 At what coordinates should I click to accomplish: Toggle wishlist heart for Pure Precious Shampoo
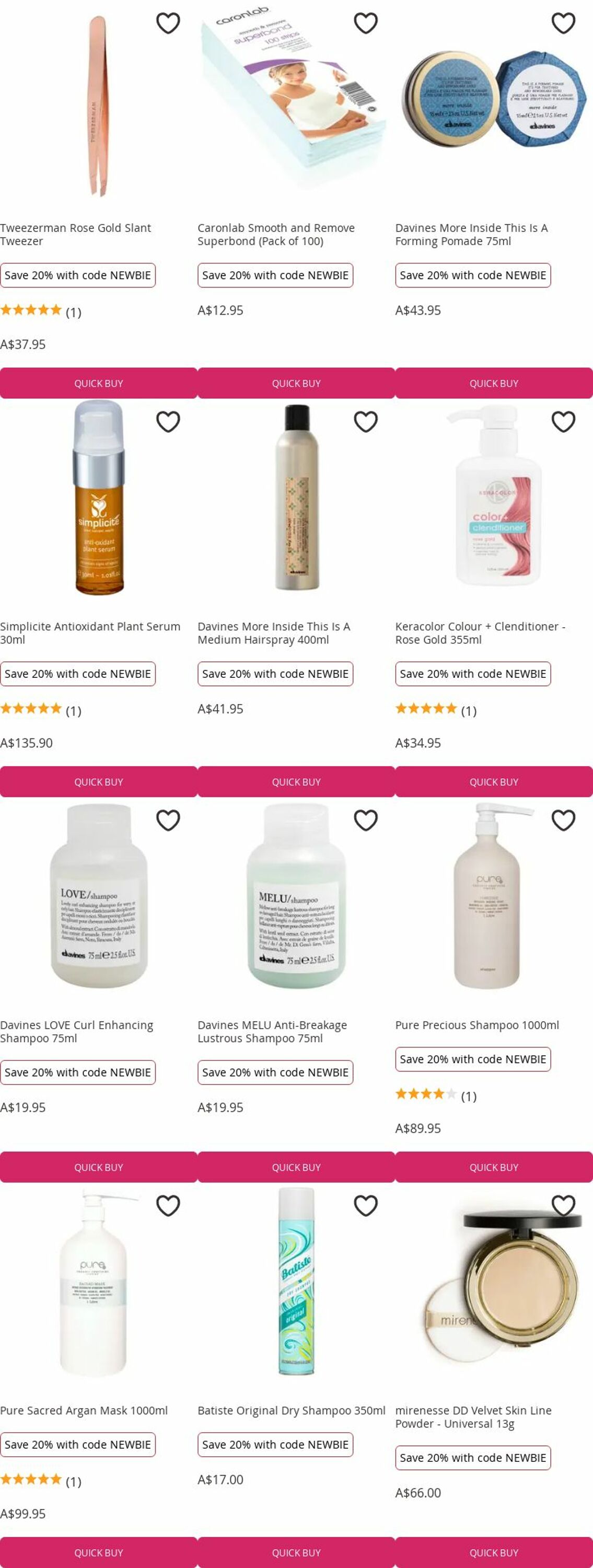563,821
